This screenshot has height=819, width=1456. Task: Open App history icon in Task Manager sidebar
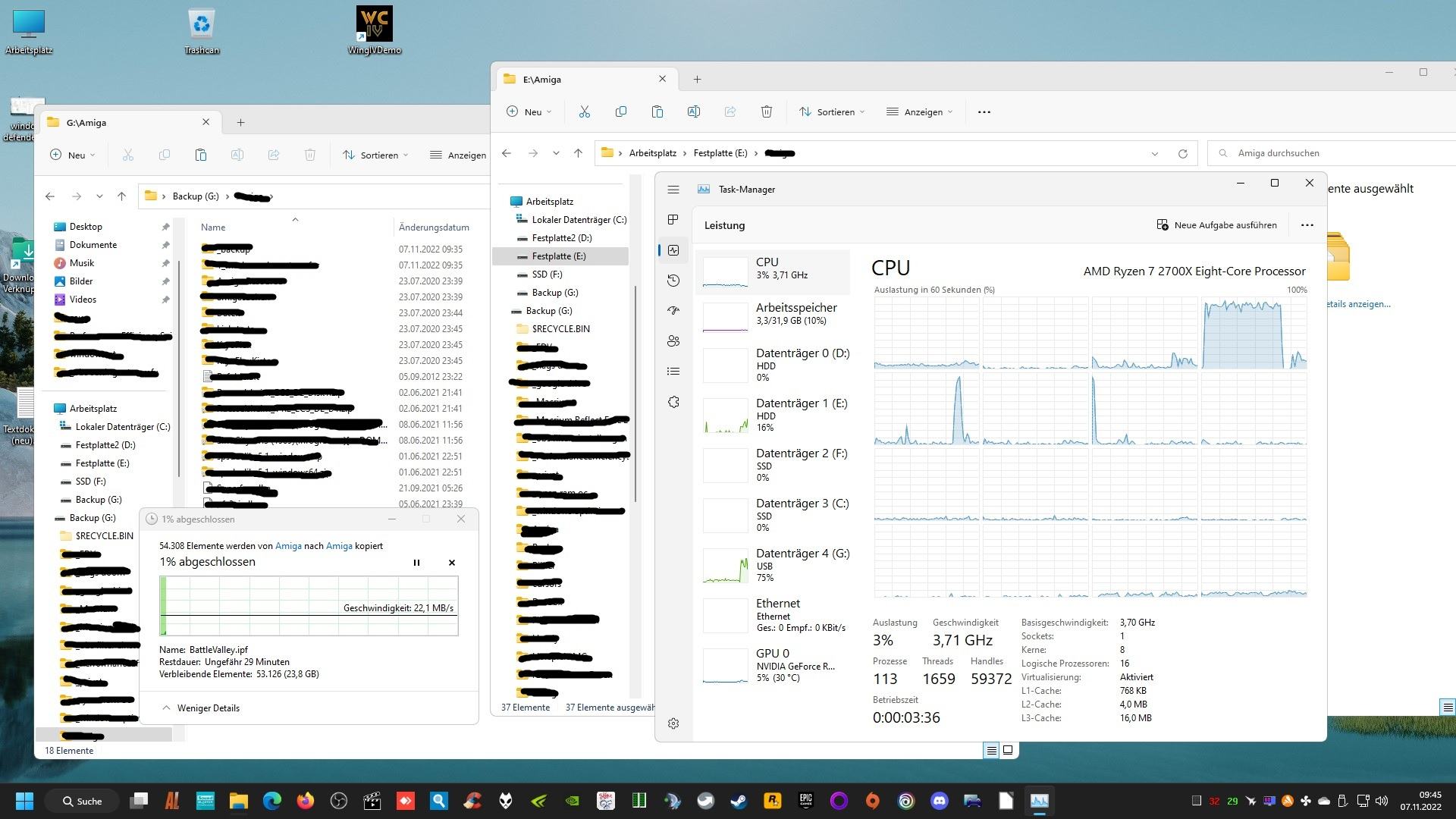pyautogui.click(x=673, y=281)
